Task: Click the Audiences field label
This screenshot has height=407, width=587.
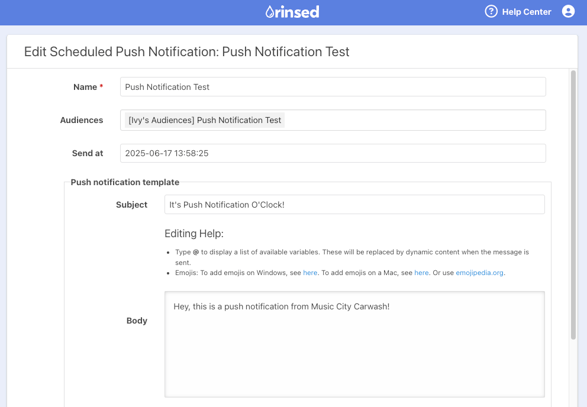Action: (81, 120)
